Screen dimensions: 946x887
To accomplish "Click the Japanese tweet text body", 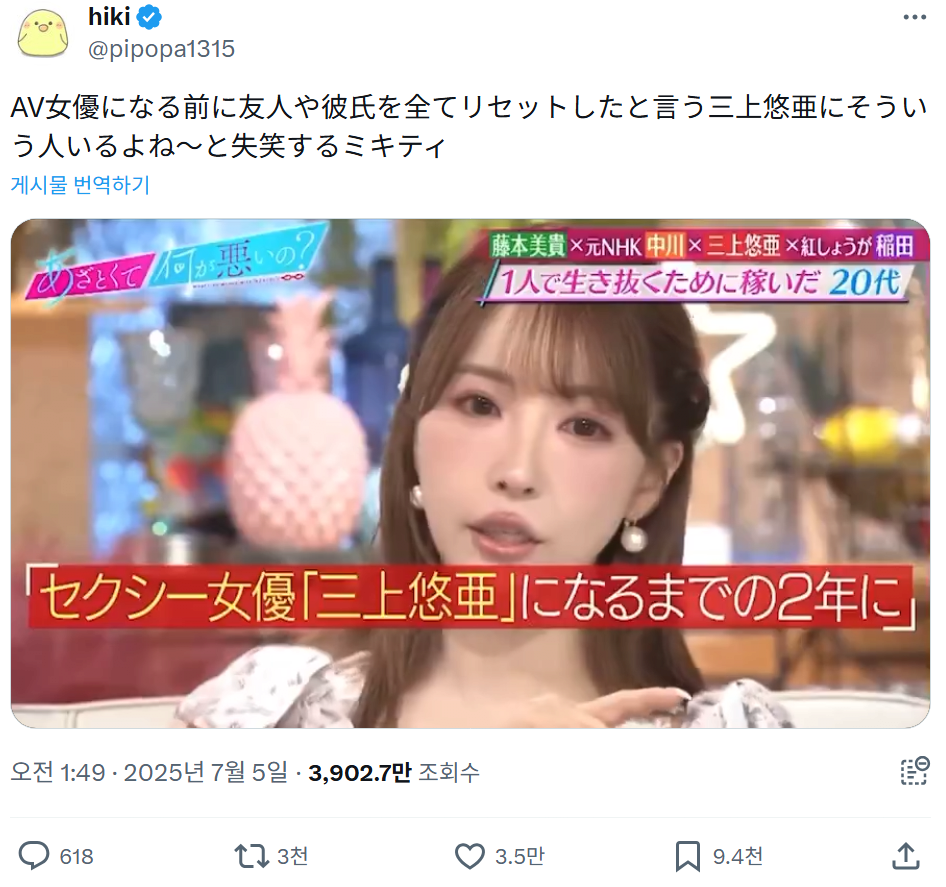I will (469, 127).
